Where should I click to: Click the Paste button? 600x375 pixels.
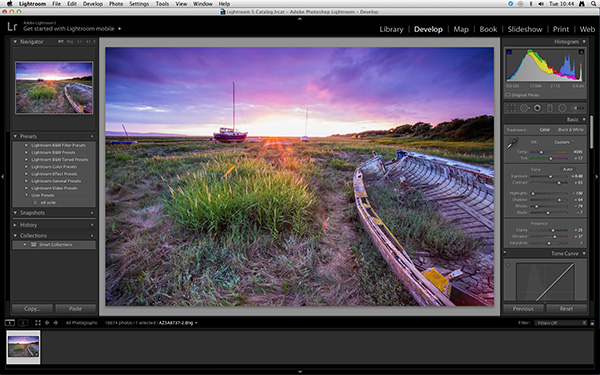click(75, 308)
